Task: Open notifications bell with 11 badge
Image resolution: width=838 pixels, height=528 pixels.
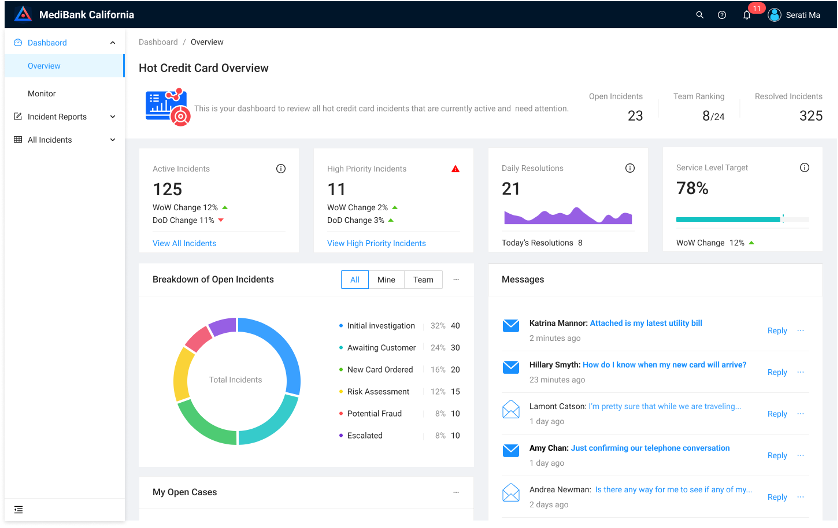Action: click(747, 15)
